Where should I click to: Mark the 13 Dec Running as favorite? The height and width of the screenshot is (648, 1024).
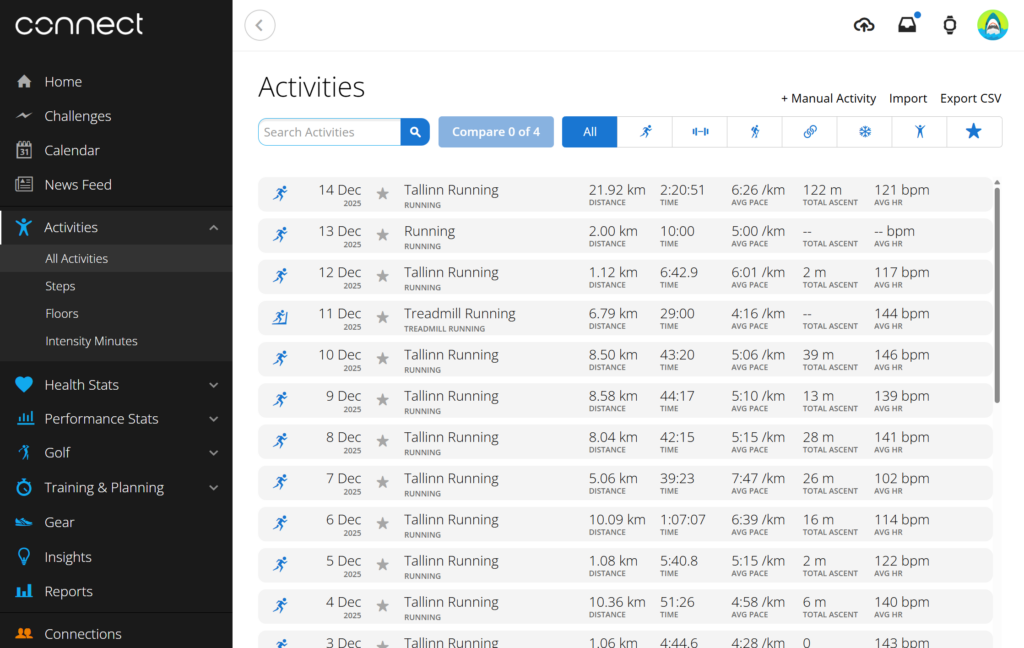383,236
